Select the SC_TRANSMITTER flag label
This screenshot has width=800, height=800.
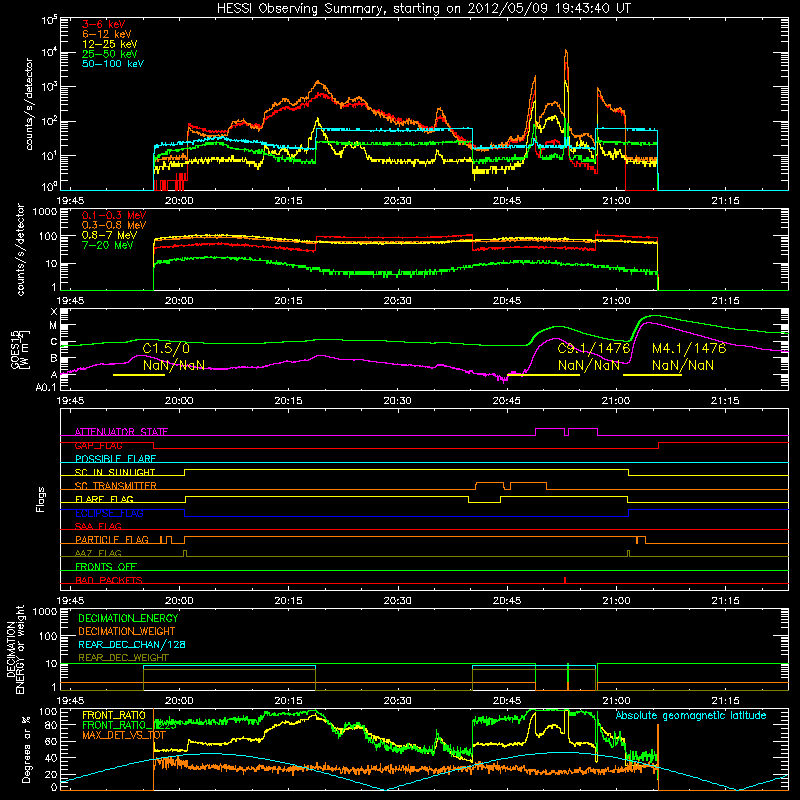[x=116, y=486]
